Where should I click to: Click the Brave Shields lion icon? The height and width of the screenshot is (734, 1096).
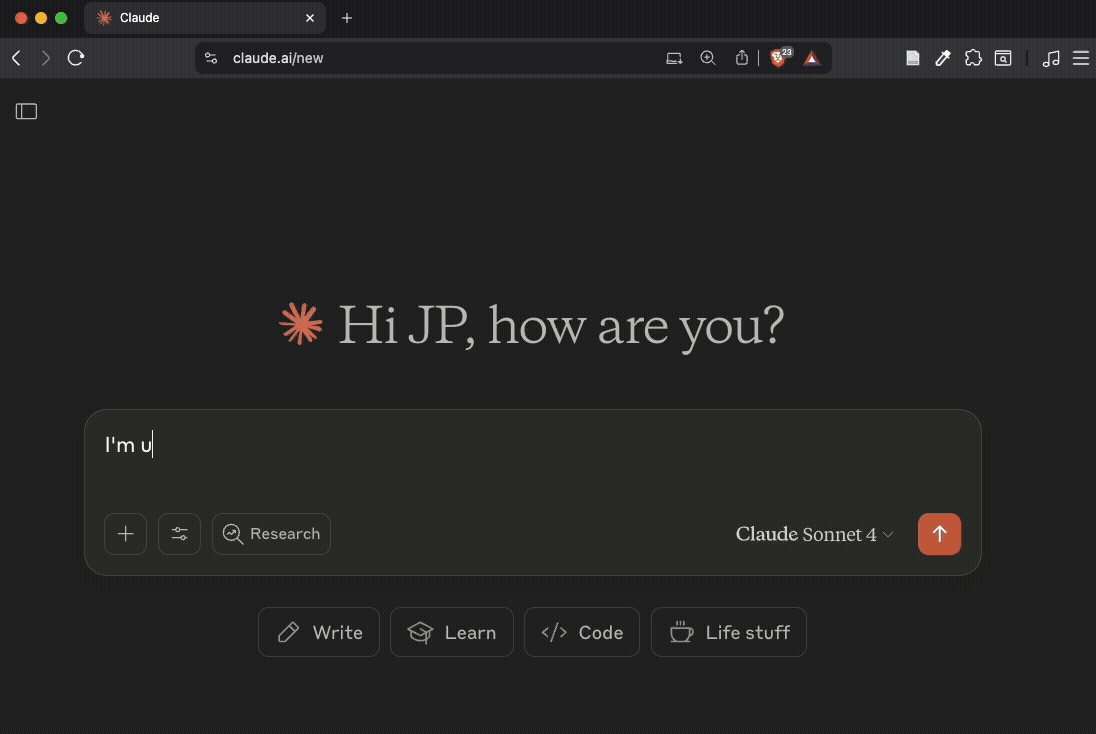(778, 58)
